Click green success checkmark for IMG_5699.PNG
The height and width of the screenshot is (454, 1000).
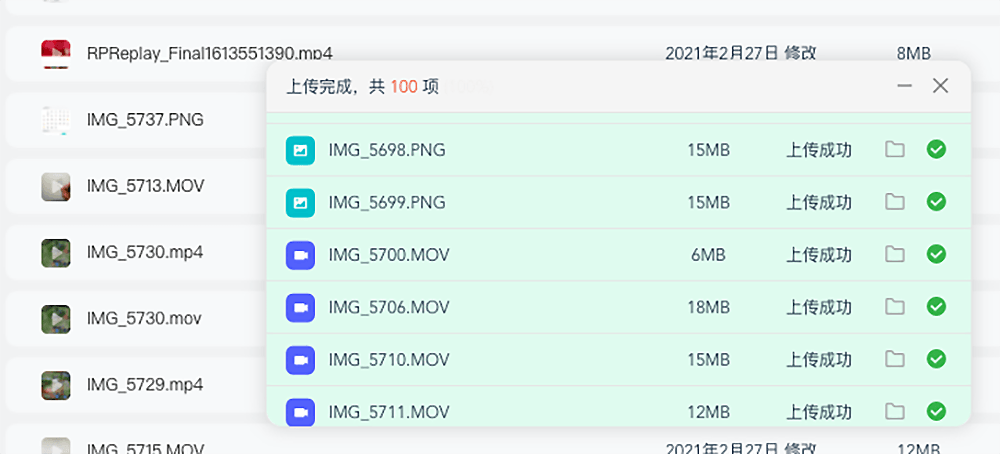[936, 202]
